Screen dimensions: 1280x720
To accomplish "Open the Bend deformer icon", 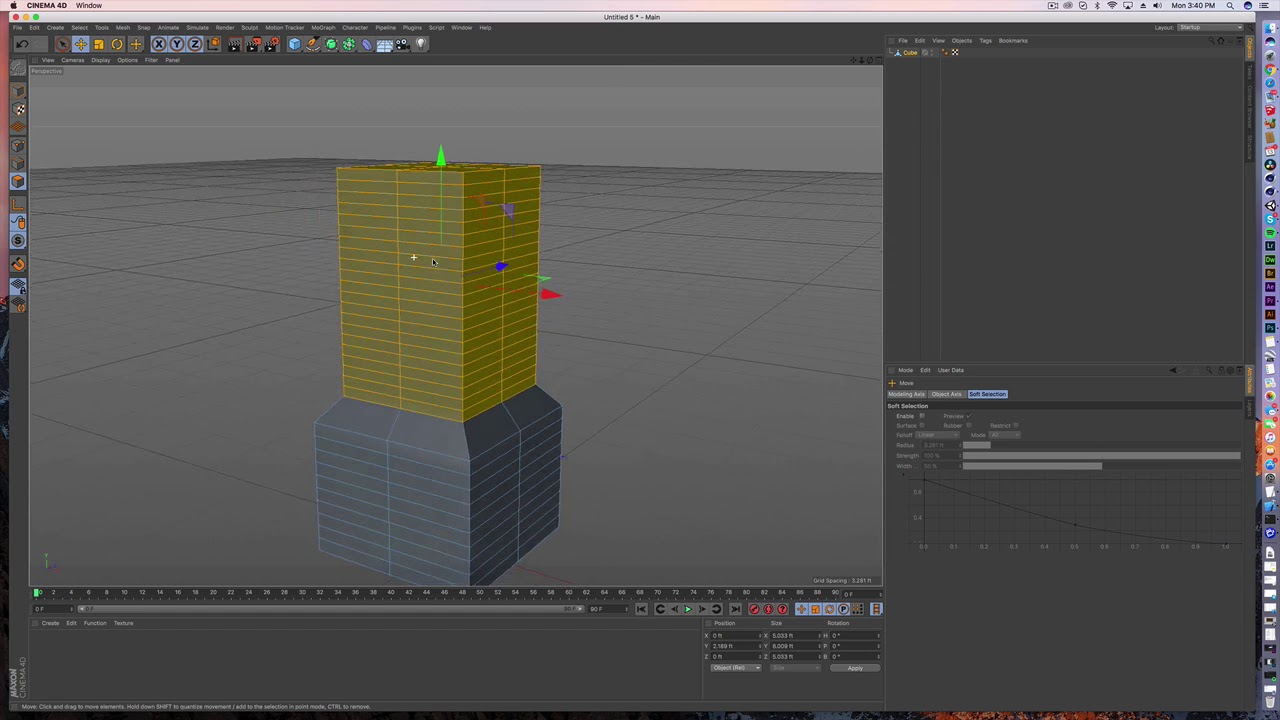I will 367,44.
